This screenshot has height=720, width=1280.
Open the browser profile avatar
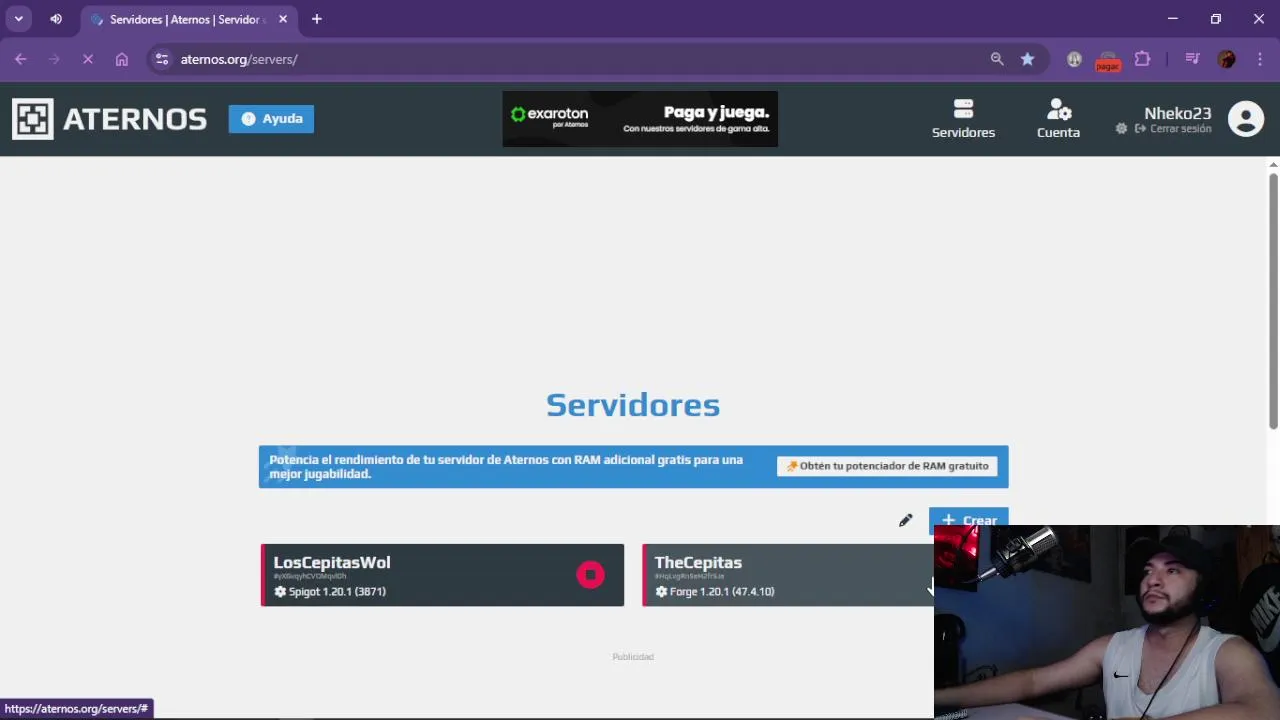[x=1227, y=59]
